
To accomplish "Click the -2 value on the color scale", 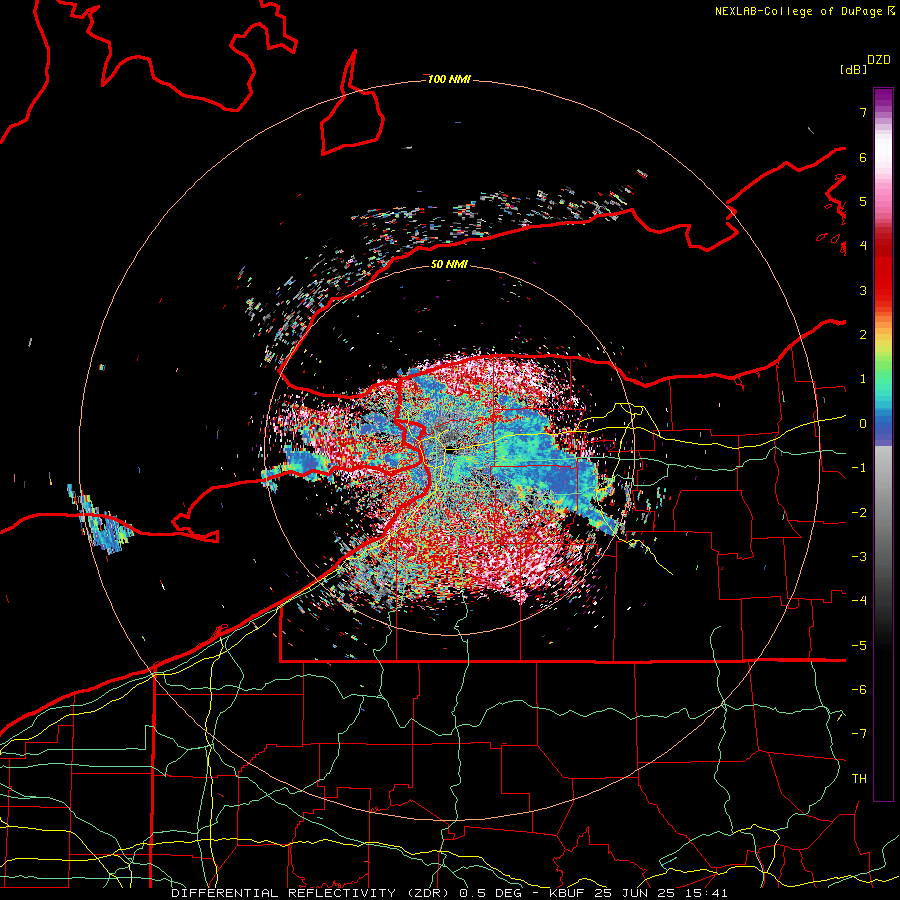I will (x=859, y=513).
